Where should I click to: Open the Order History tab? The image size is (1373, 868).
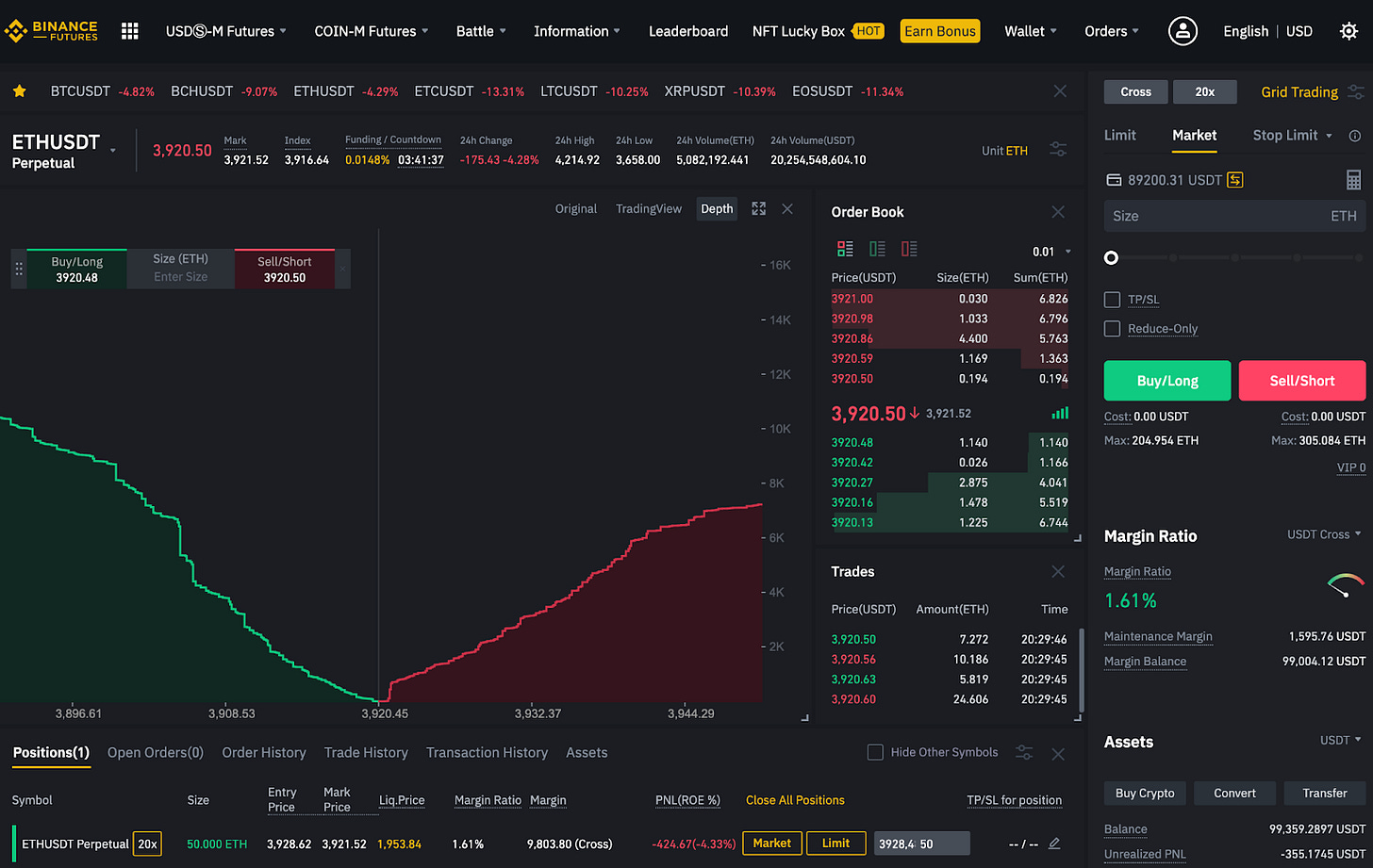pos(264,752)
